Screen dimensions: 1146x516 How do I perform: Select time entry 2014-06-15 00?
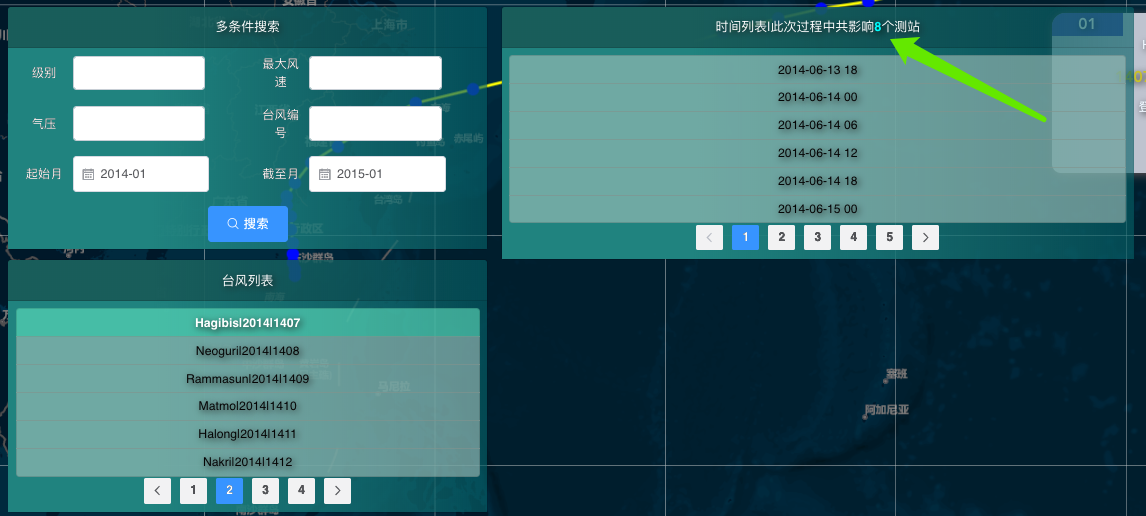click(817, 209)
